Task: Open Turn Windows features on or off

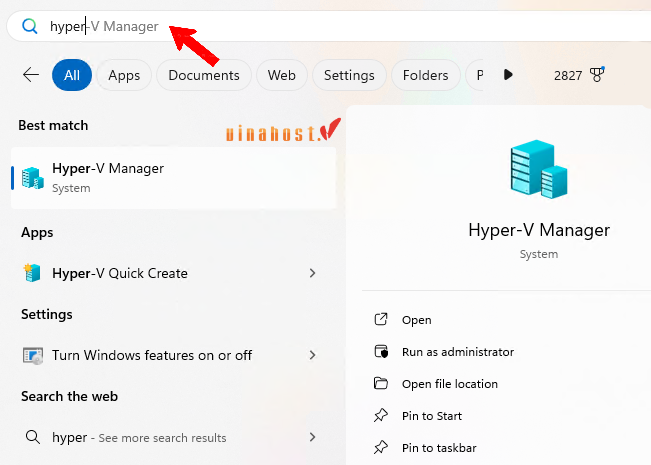Action: [x=174, y=355]
